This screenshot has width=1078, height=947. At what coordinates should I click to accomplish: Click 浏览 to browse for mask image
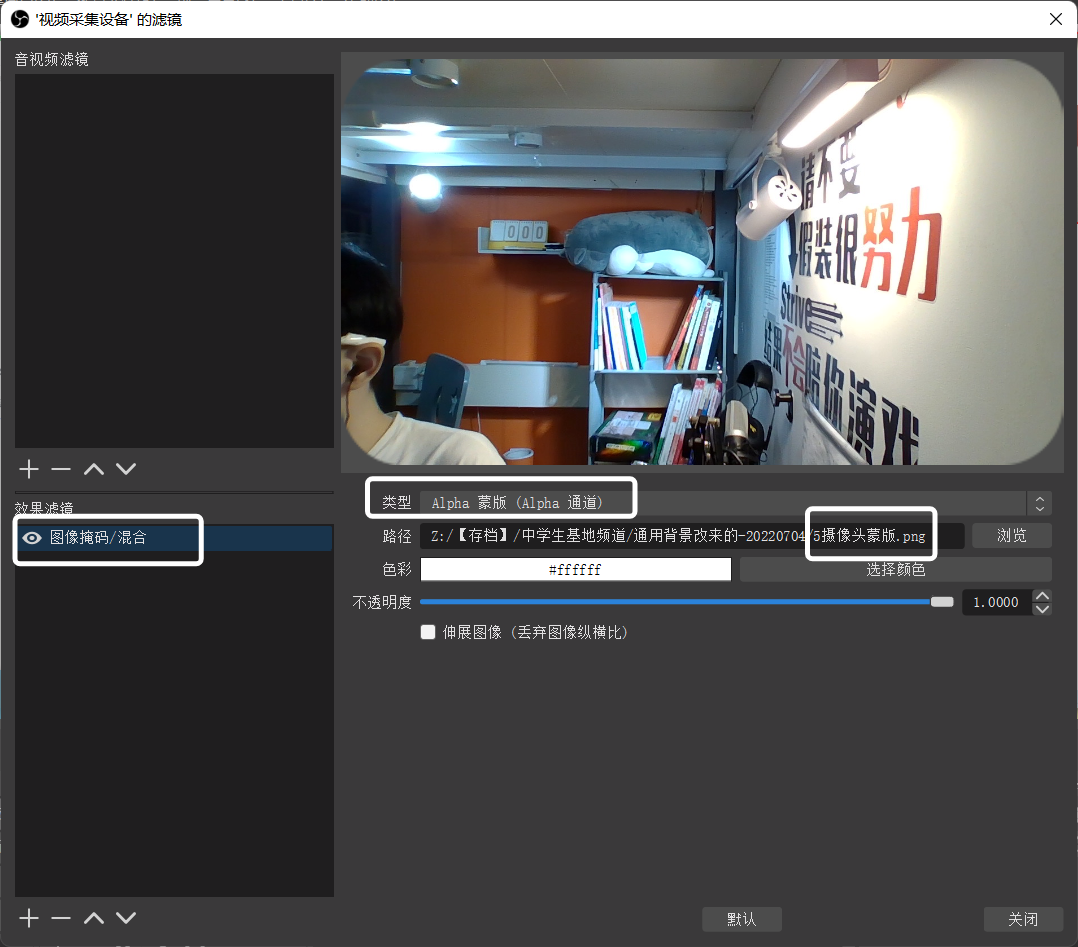point(1011,536)
